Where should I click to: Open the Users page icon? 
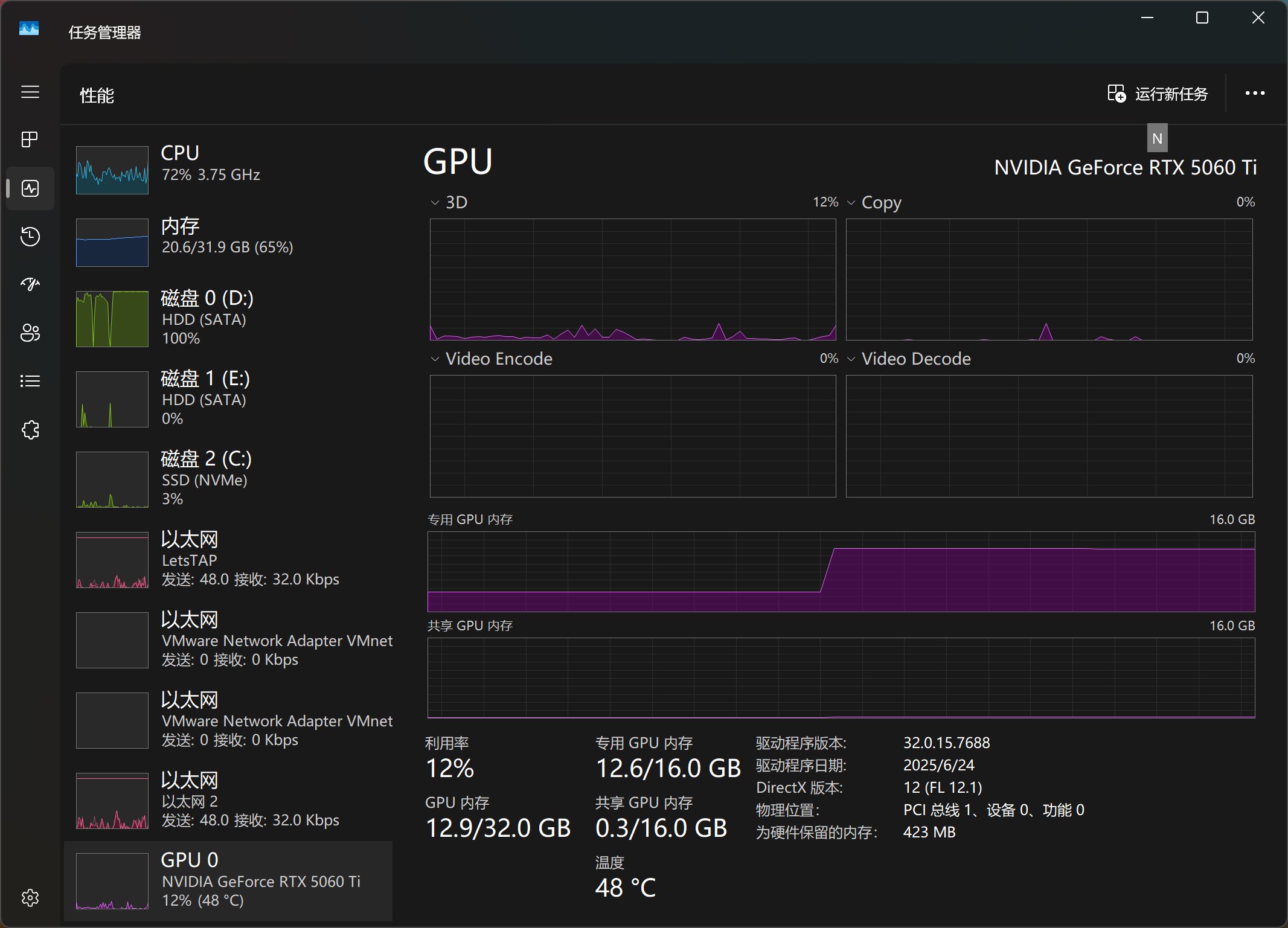click(30, 333)
